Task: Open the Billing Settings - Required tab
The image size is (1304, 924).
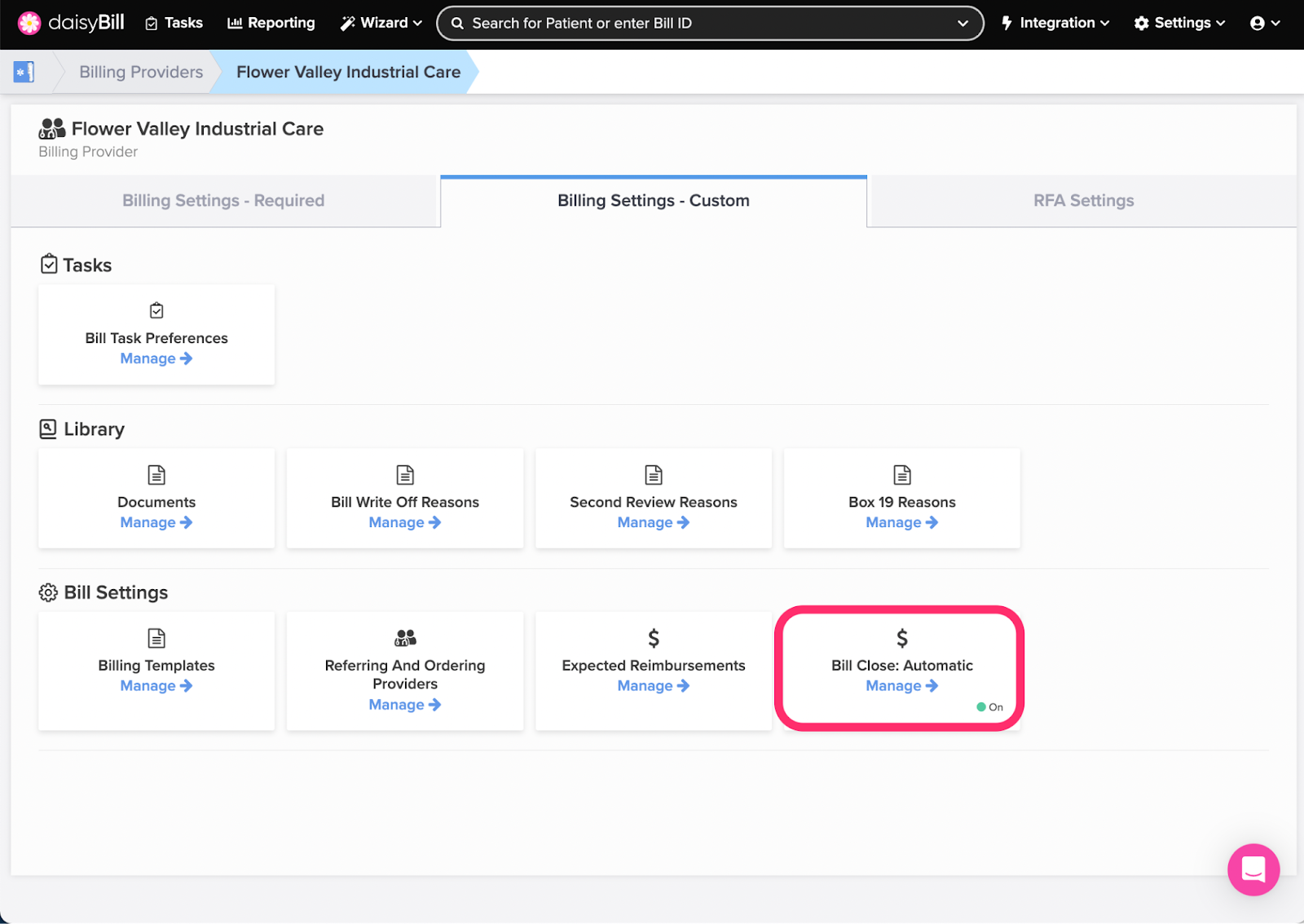Action: pos(222,200)
